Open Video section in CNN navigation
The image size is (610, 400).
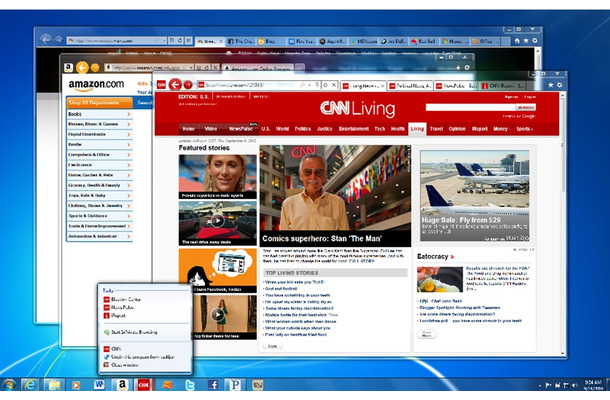coord(210,129)
